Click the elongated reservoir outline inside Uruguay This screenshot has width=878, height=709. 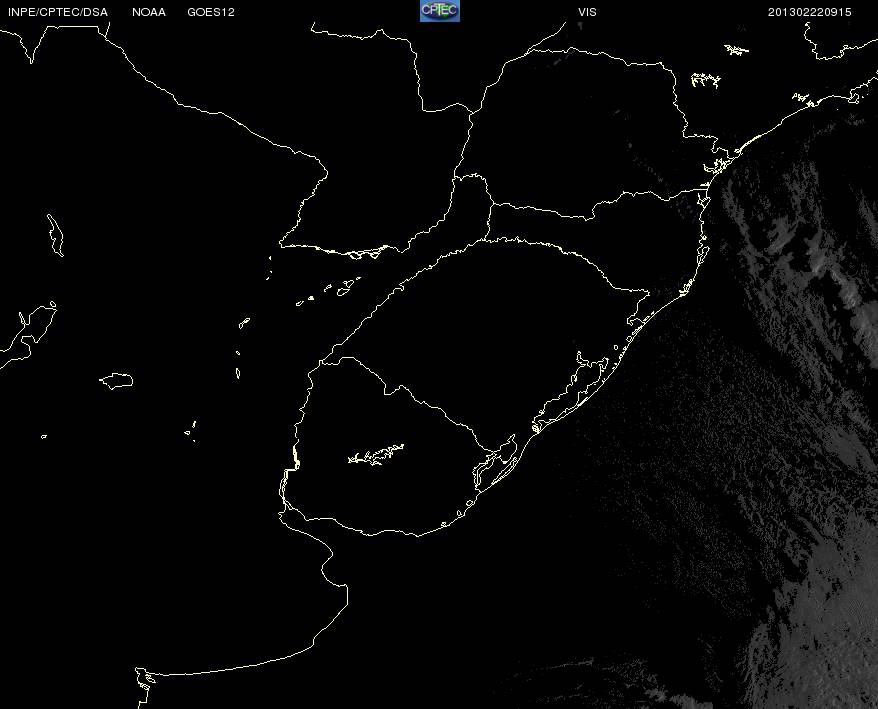376,455
